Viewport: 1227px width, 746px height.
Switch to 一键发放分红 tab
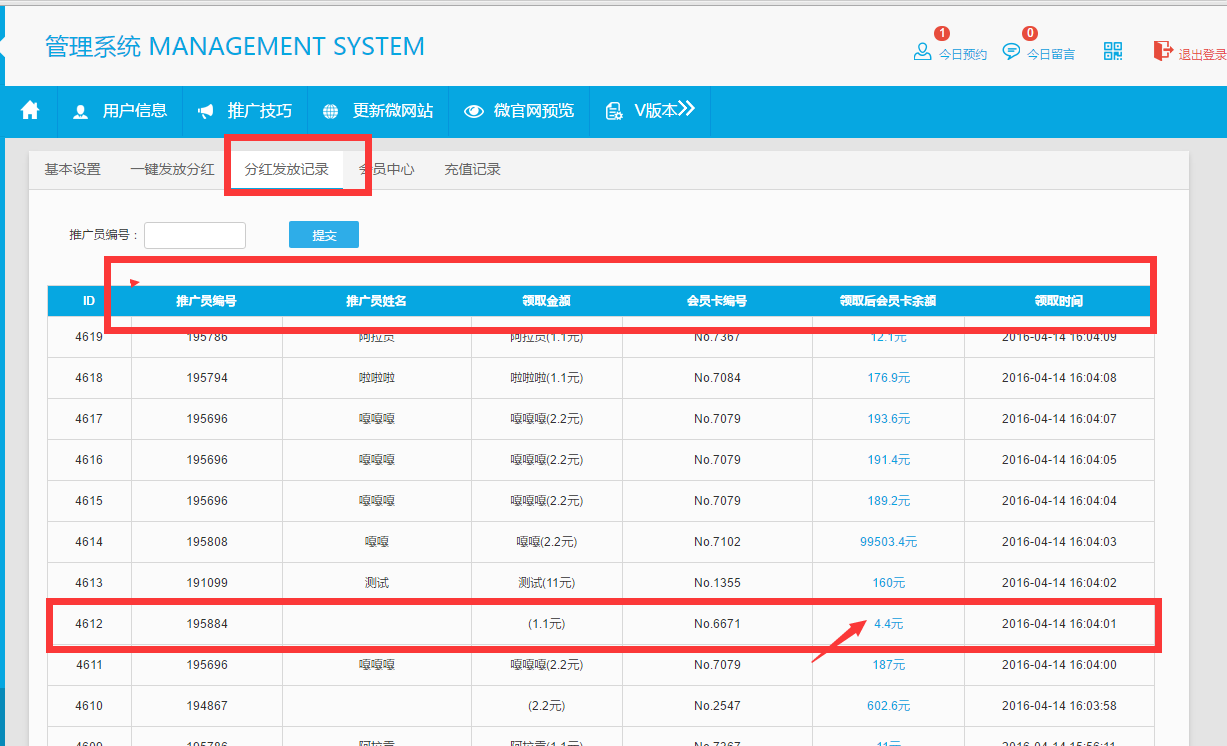tap(172, 170)
